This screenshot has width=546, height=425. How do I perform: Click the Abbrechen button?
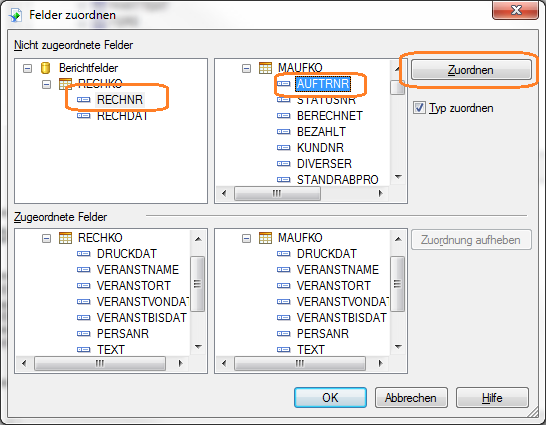(x=411, y=398)
